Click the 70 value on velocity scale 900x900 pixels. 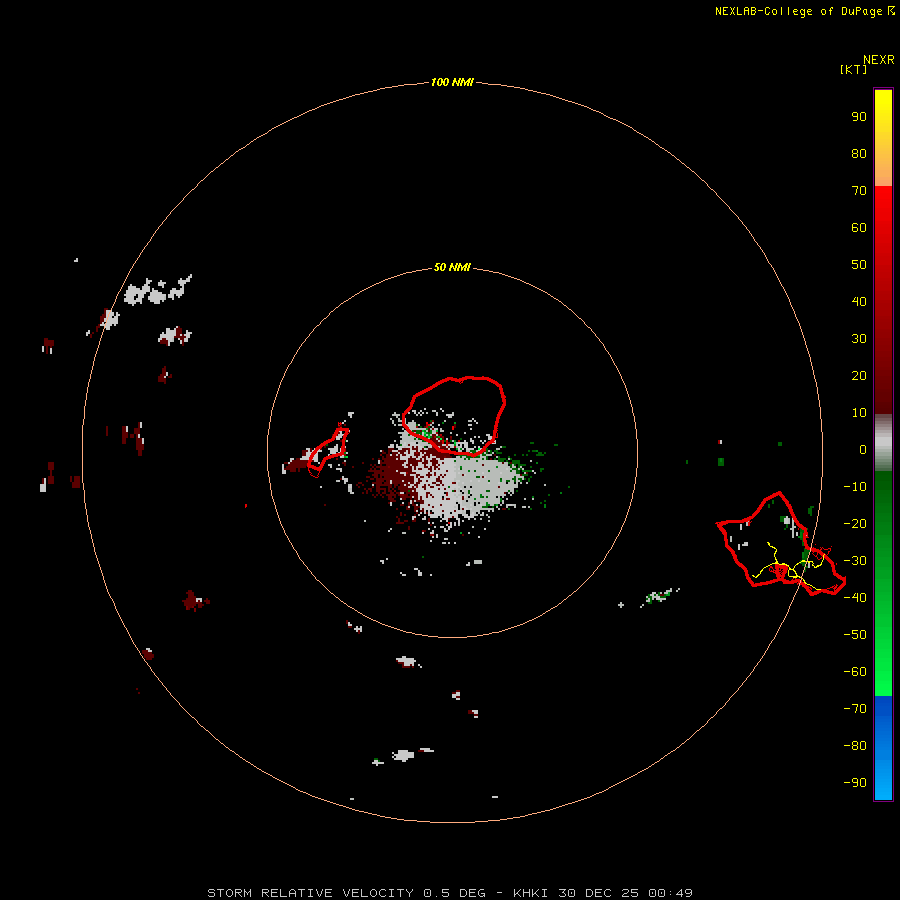click(859, 191)
